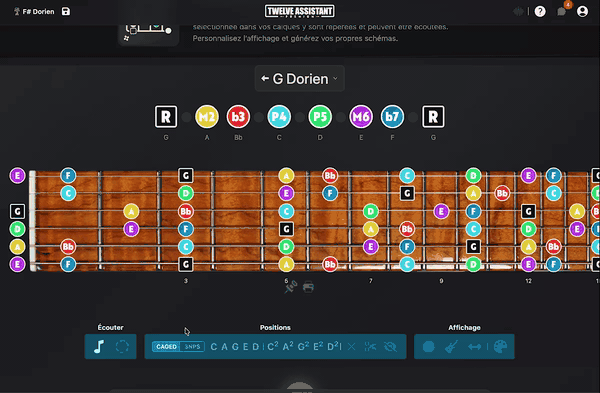Image resolution: width=600 pixels, height=393 pixels.
Task: Open the user account profile icon
Action: [x=582, y=11]
